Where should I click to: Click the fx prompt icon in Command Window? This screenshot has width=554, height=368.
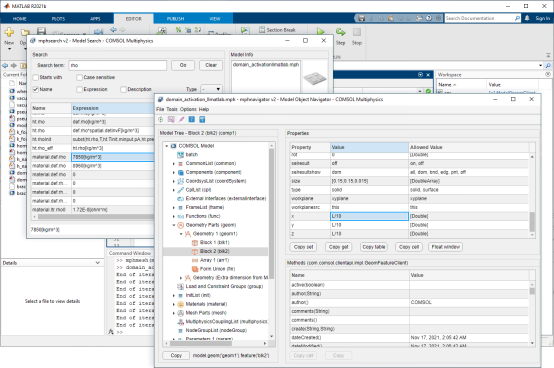click(111, 332)
